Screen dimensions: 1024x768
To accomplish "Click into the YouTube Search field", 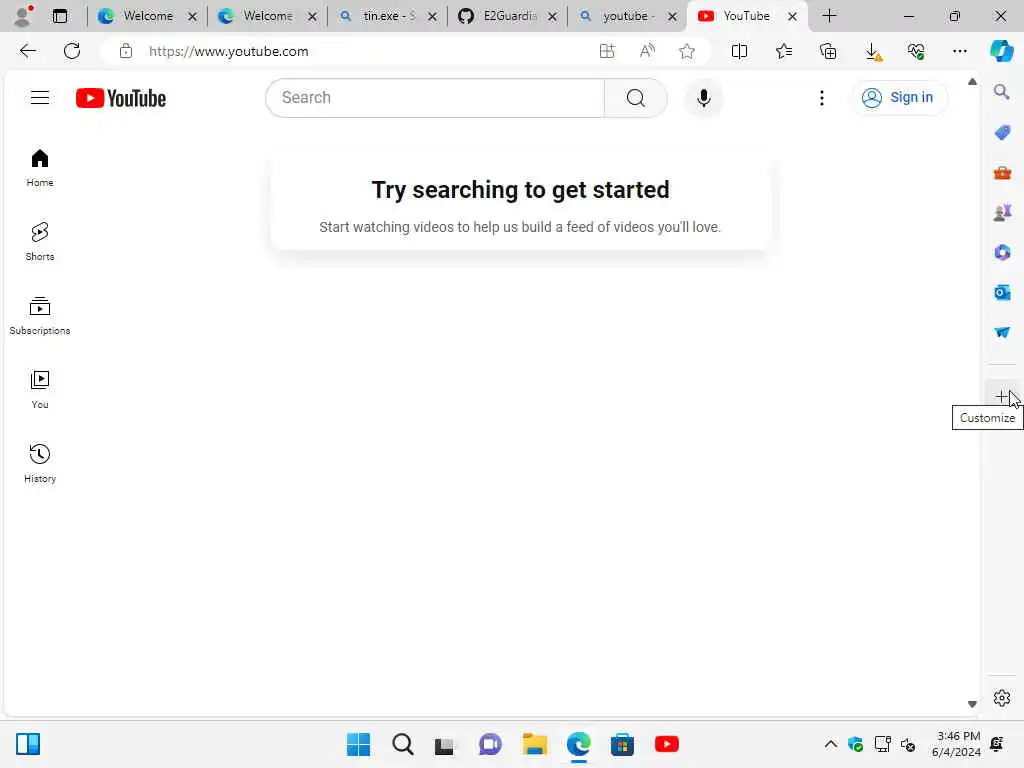I will (435, 98).
